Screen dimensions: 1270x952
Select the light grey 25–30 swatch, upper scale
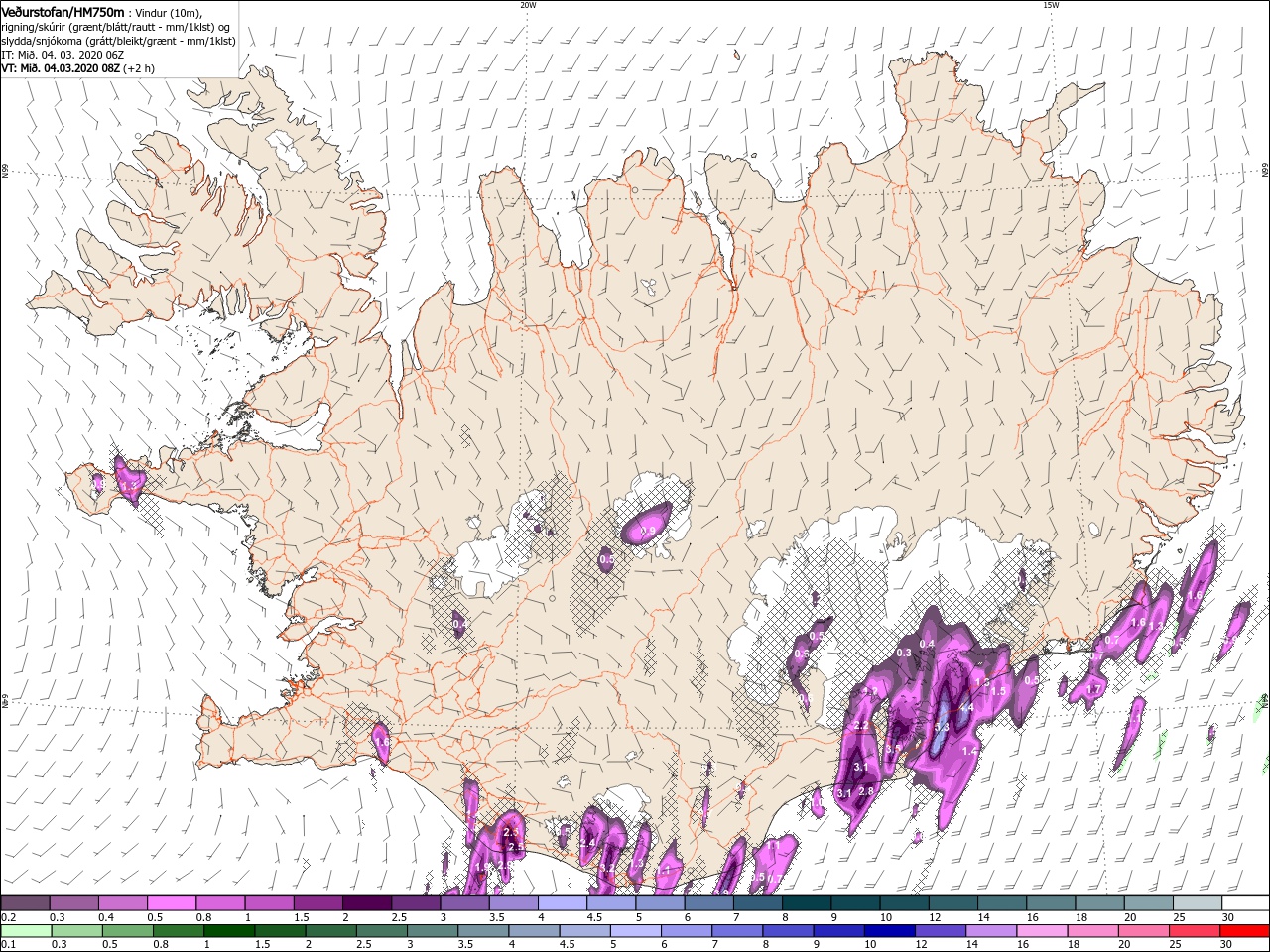click(x=1197, y=903)
